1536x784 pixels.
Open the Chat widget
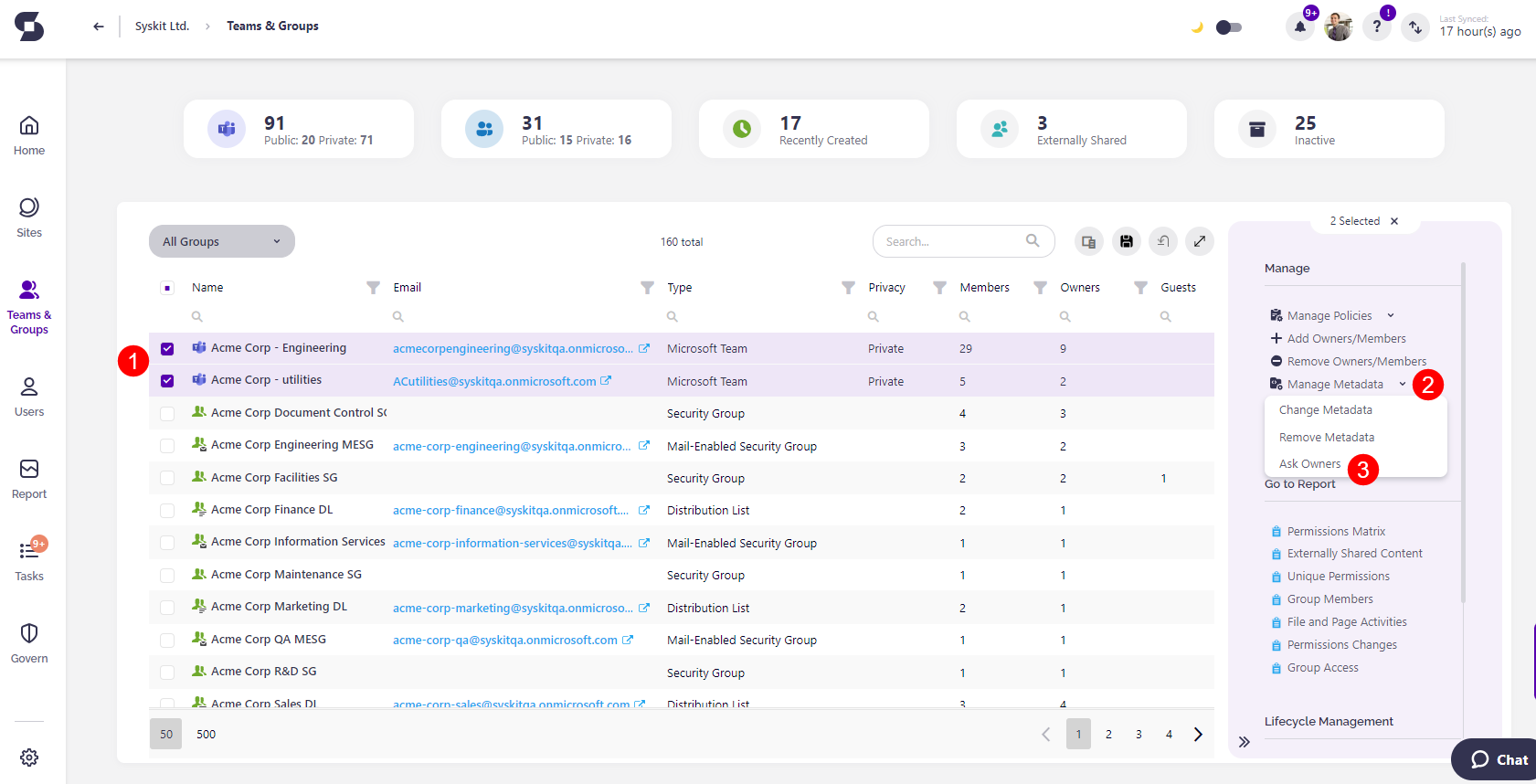[1496, 759]
